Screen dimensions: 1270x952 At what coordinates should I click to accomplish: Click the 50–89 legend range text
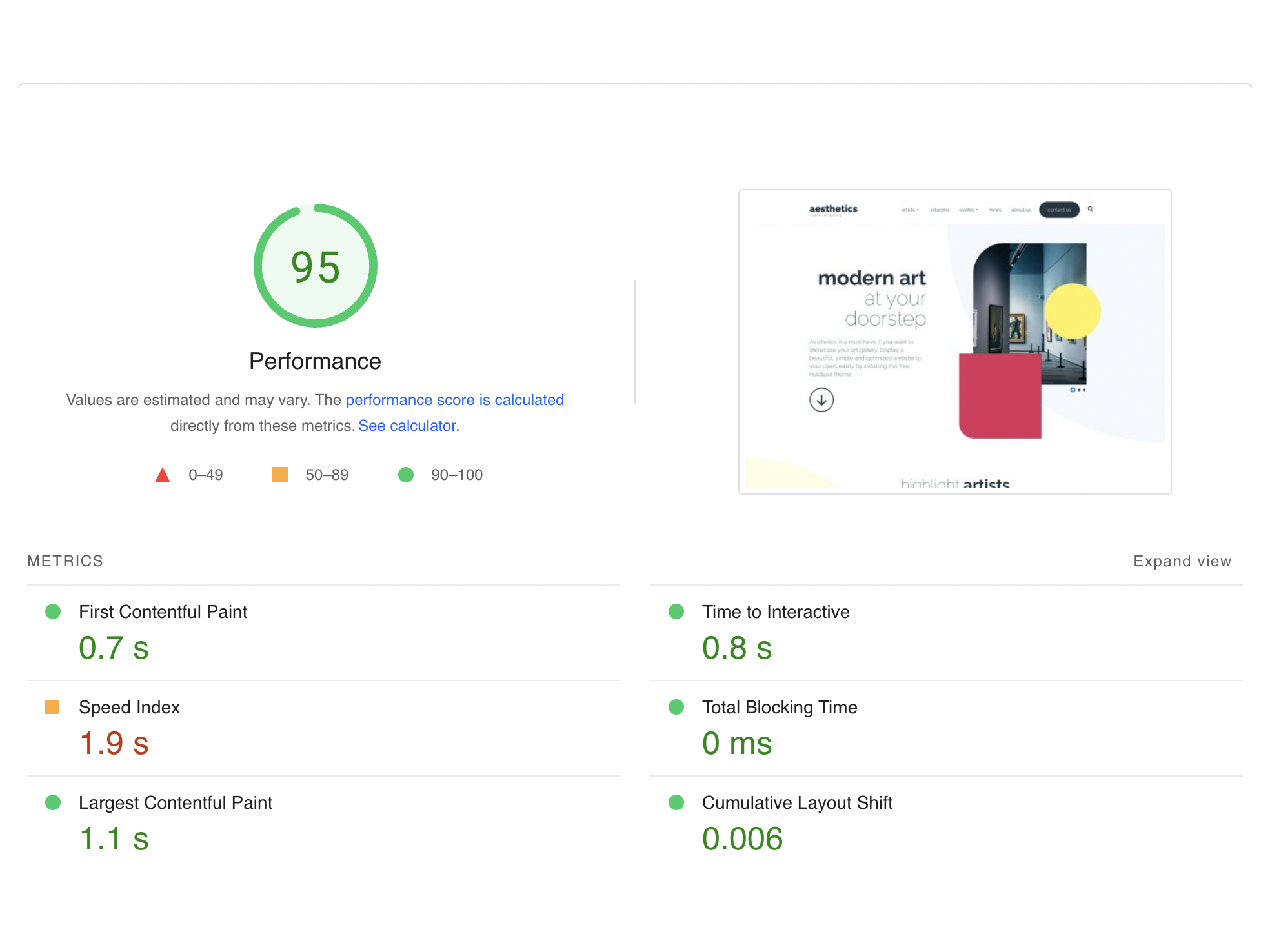tap(327, 475)
